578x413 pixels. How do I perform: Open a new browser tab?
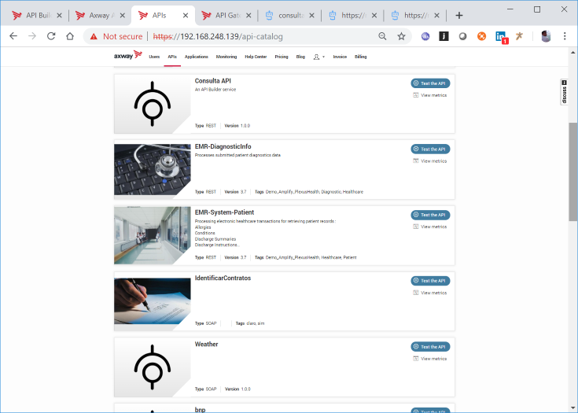pyautogui.click(x=459, y=15)
